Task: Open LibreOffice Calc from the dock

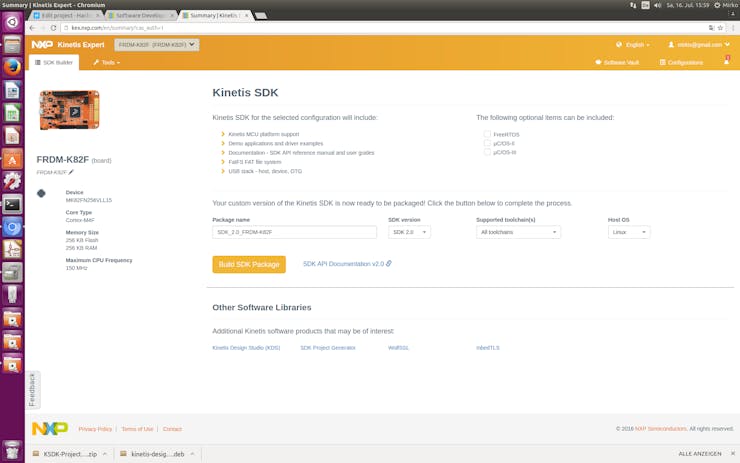Action: point(12,113)
